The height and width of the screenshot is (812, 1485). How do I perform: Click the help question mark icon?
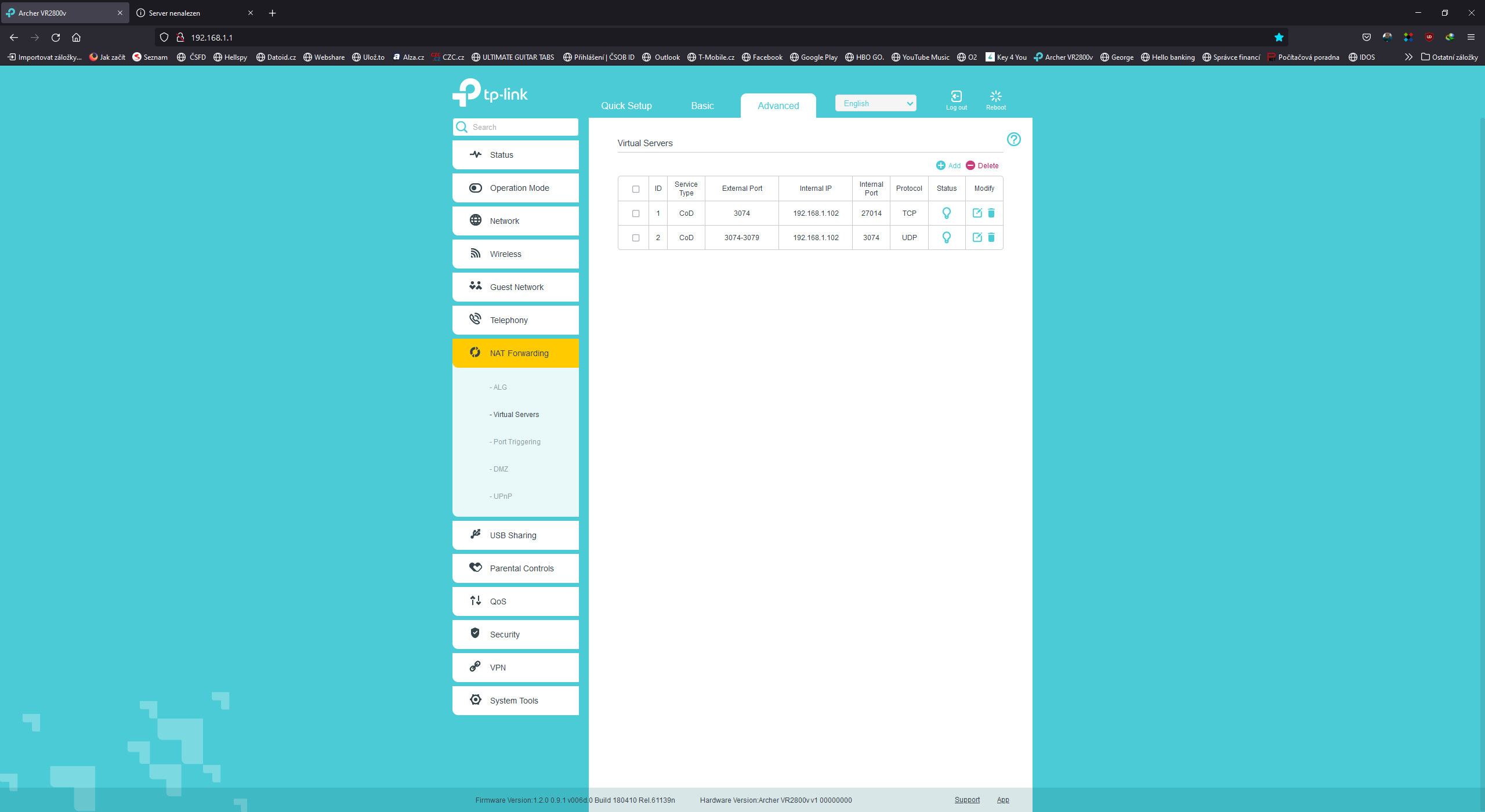pos(1013,139)
